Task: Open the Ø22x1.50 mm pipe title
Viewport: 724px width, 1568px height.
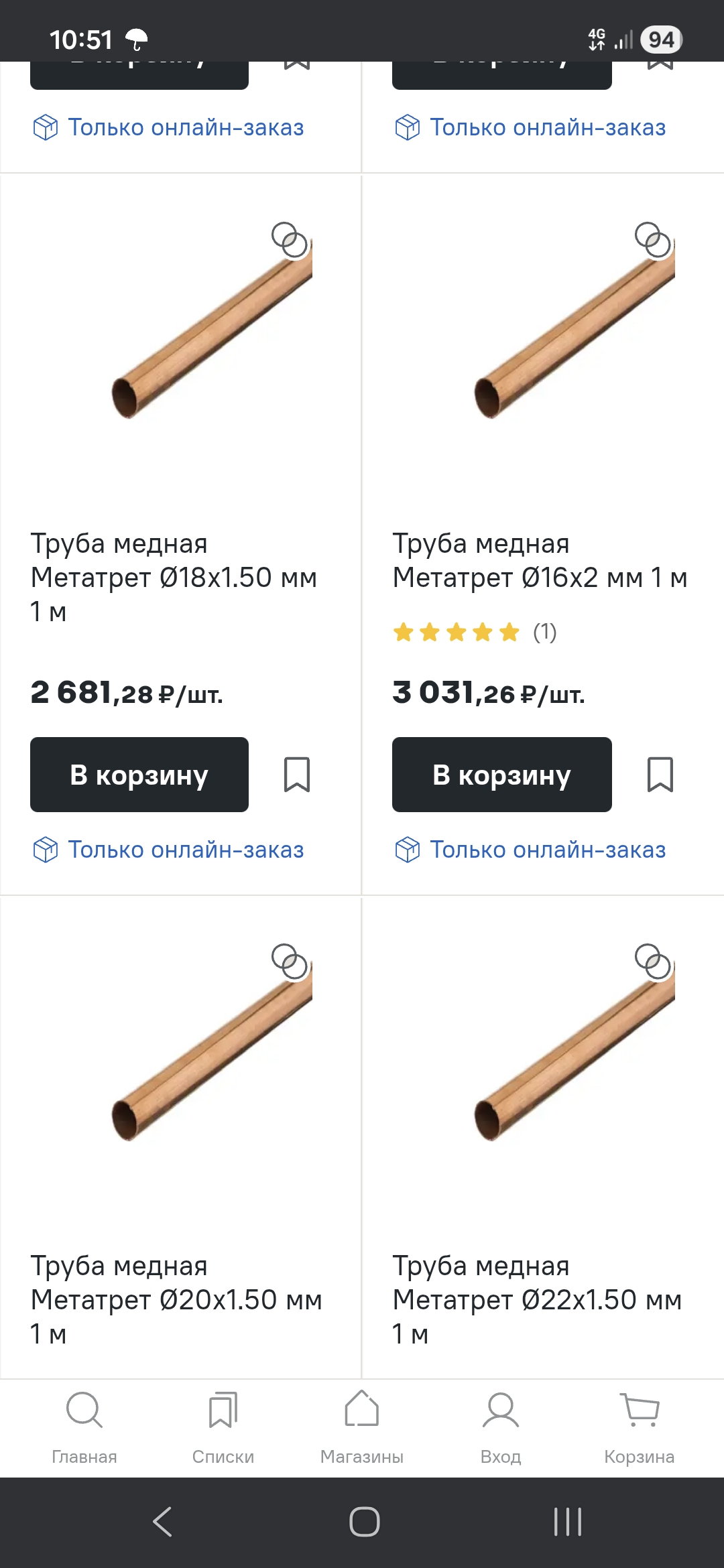Action: click(536, 1299)
